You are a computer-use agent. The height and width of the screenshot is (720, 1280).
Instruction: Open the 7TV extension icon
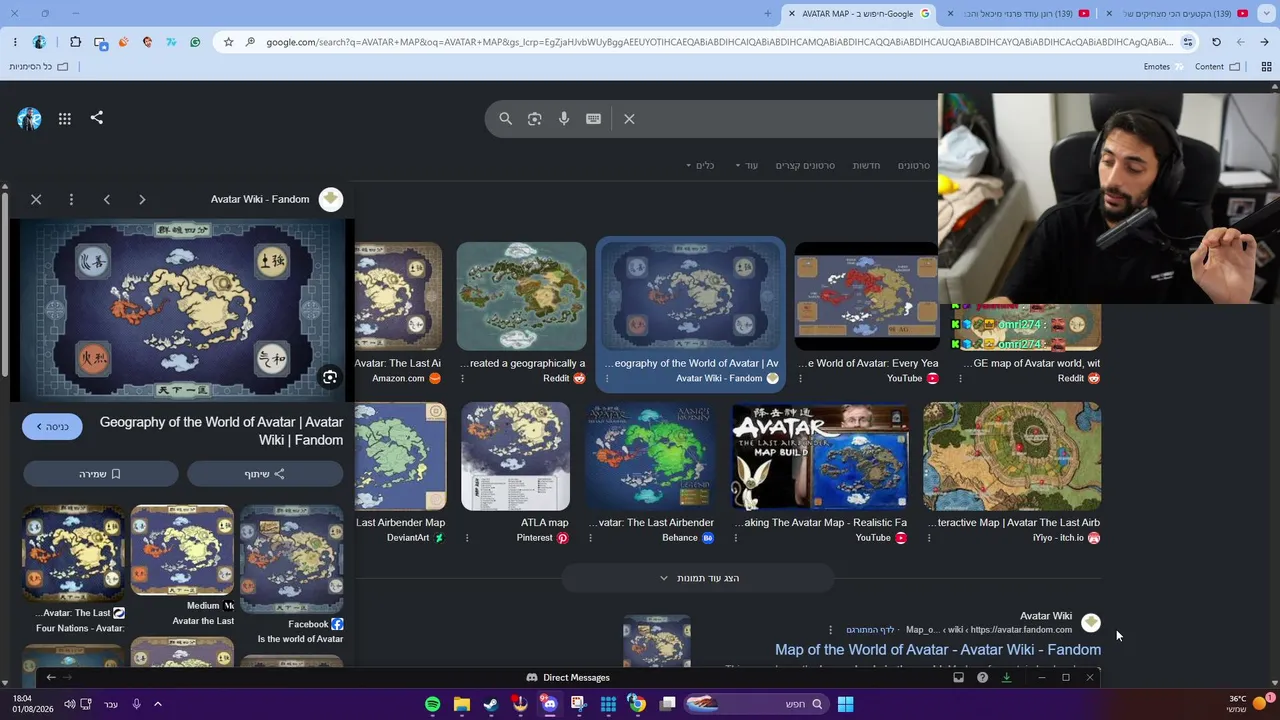coord(171,42)
